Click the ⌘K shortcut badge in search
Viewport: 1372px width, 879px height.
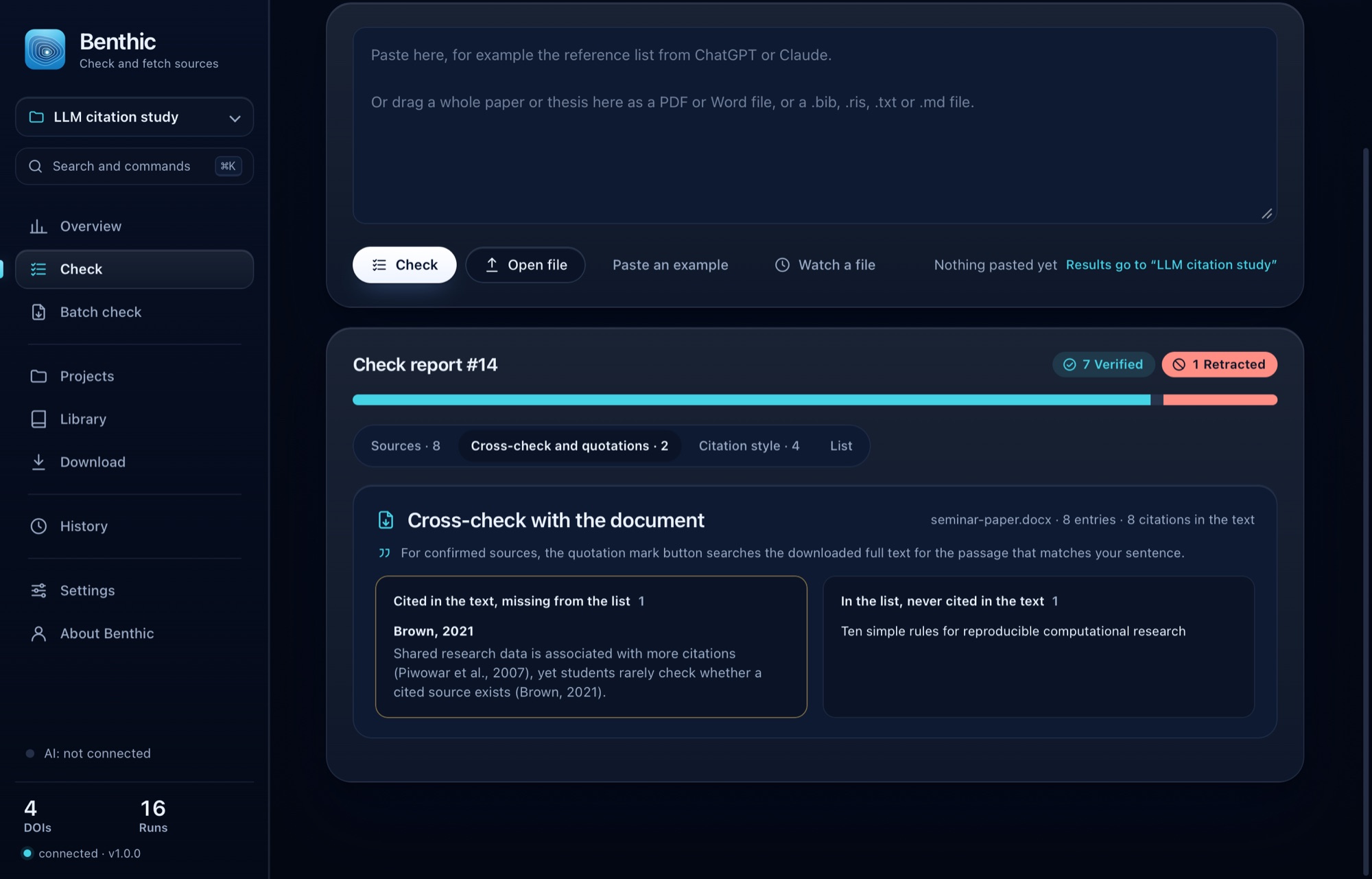click(x=228, y=166)
